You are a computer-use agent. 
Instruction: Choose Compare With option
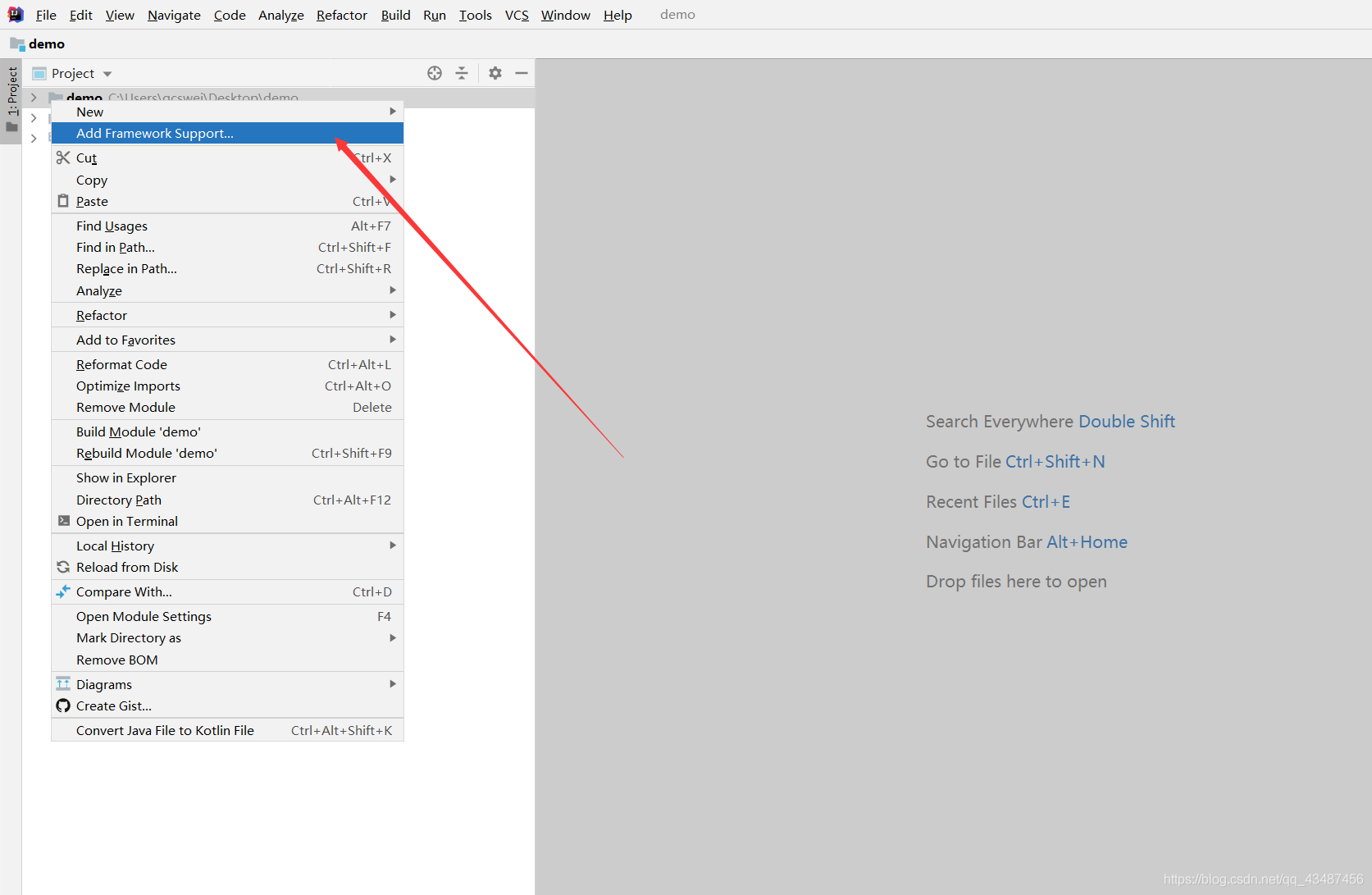click(x=124, y=591)
